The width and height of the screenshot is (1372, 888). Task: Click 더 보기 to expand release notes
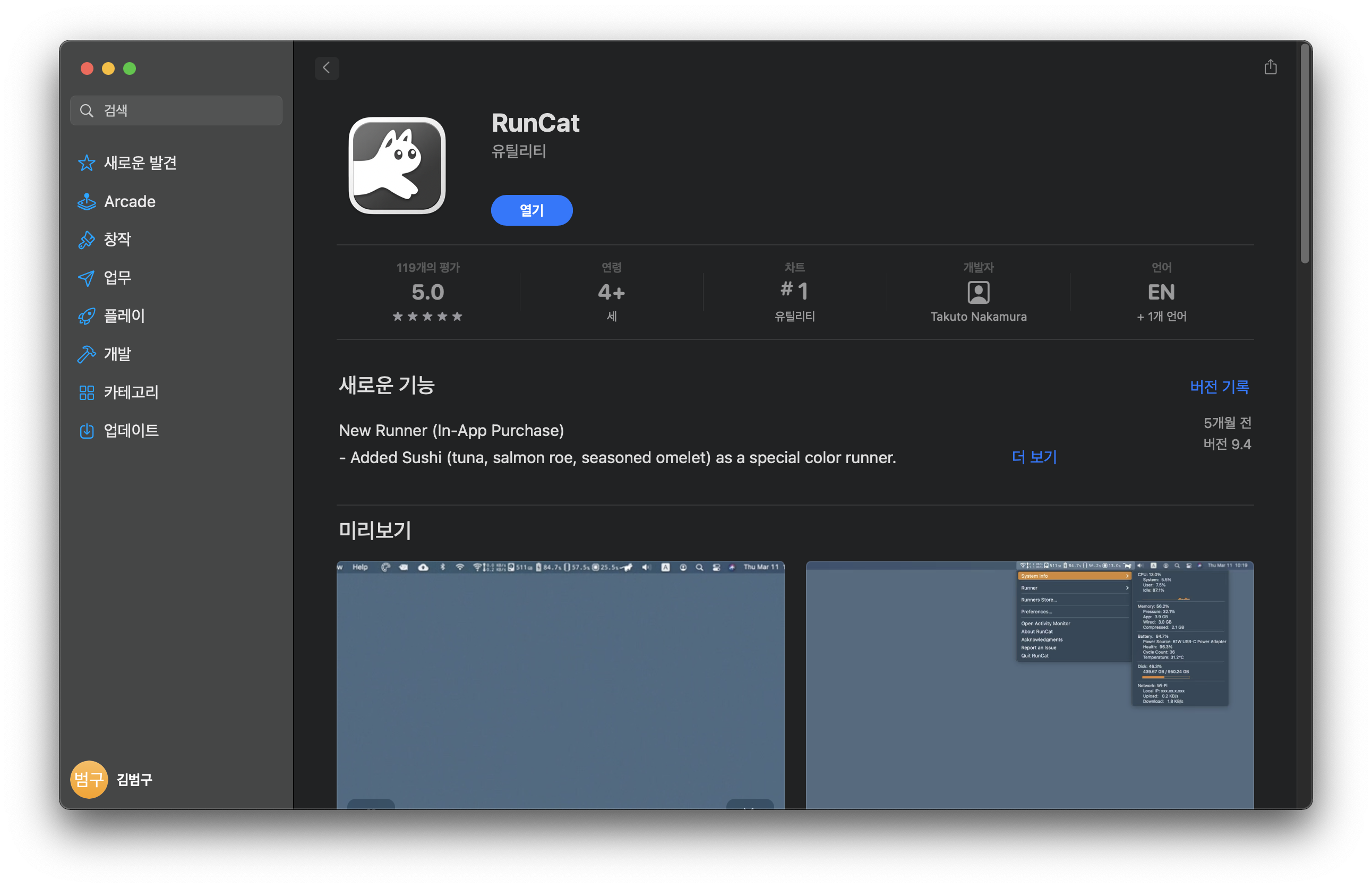(1034, 457)
